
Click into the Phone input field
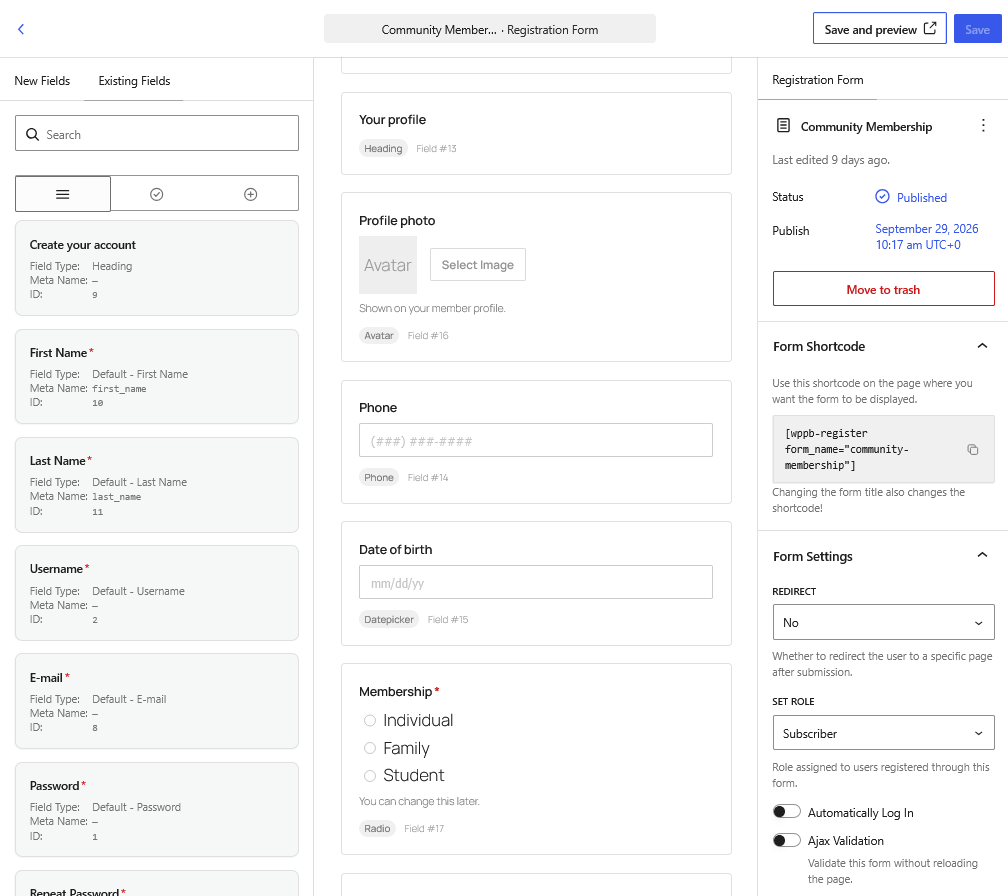click(x=536, y=440)
